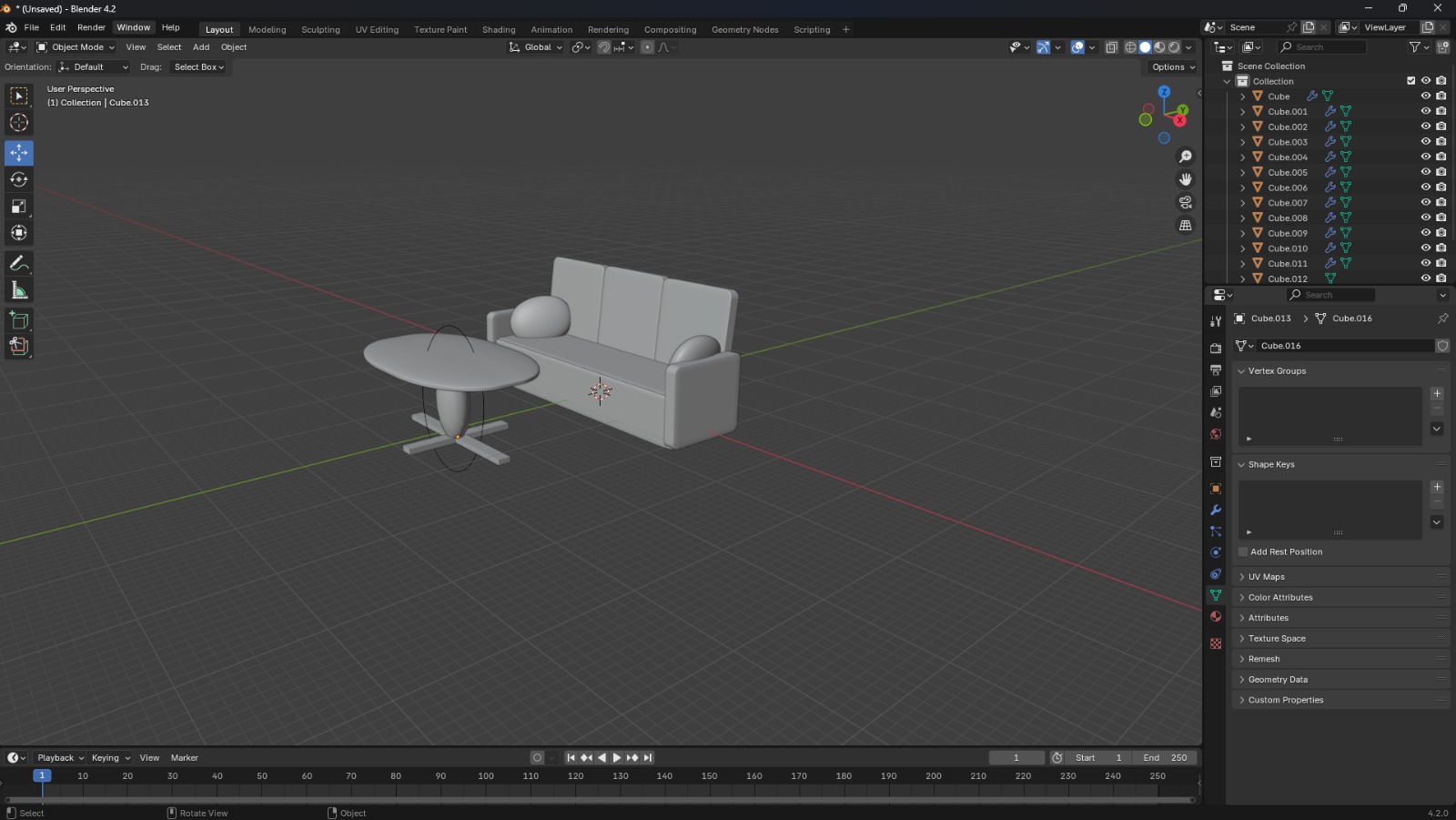The height and width of the screenshot is (820, 1456).
Task: Activate the Move tool
Action: (x=19, y=153)
